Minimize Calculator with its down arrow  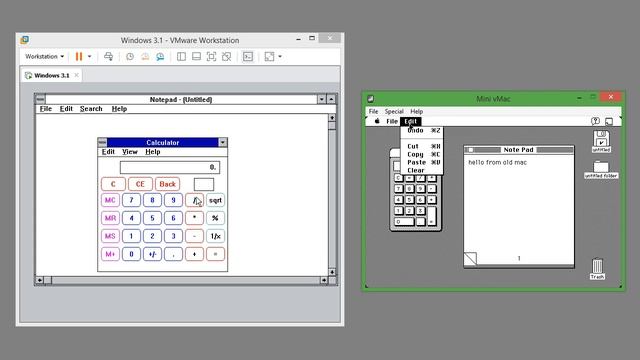(222, 142)
